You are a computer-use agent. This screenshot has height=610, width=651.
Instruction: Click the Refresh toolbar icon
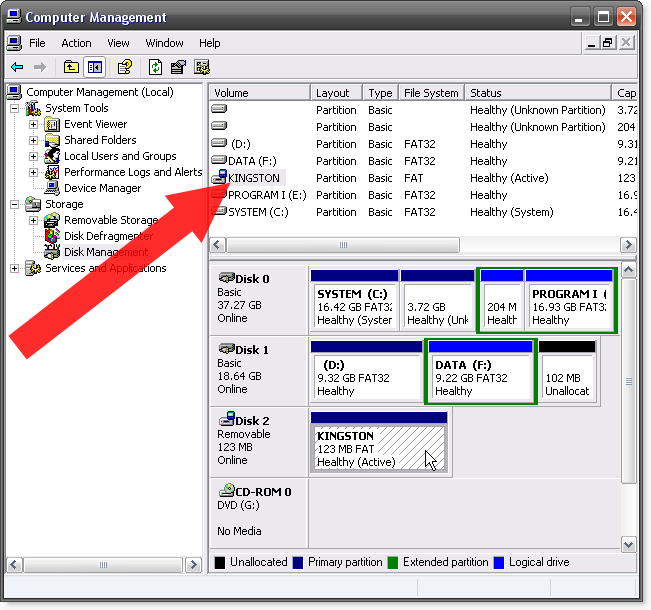(155, 67)
